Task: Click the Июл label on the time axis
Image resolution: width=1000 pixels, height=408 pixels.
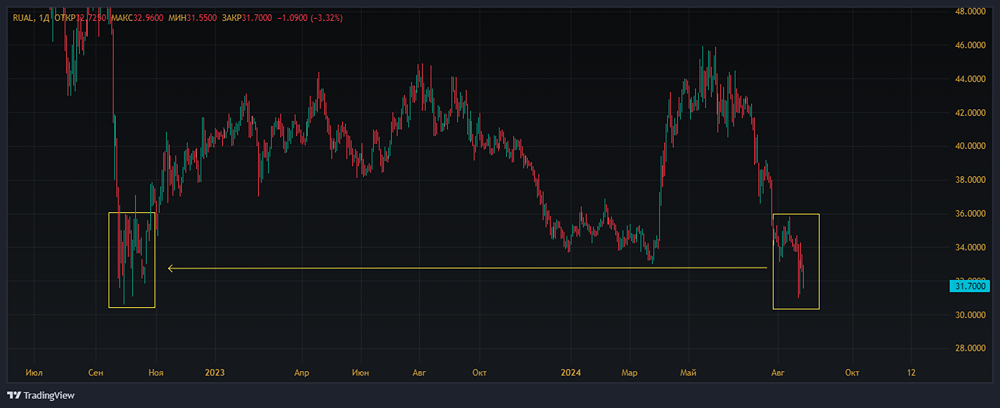Action: pos(33,372)
